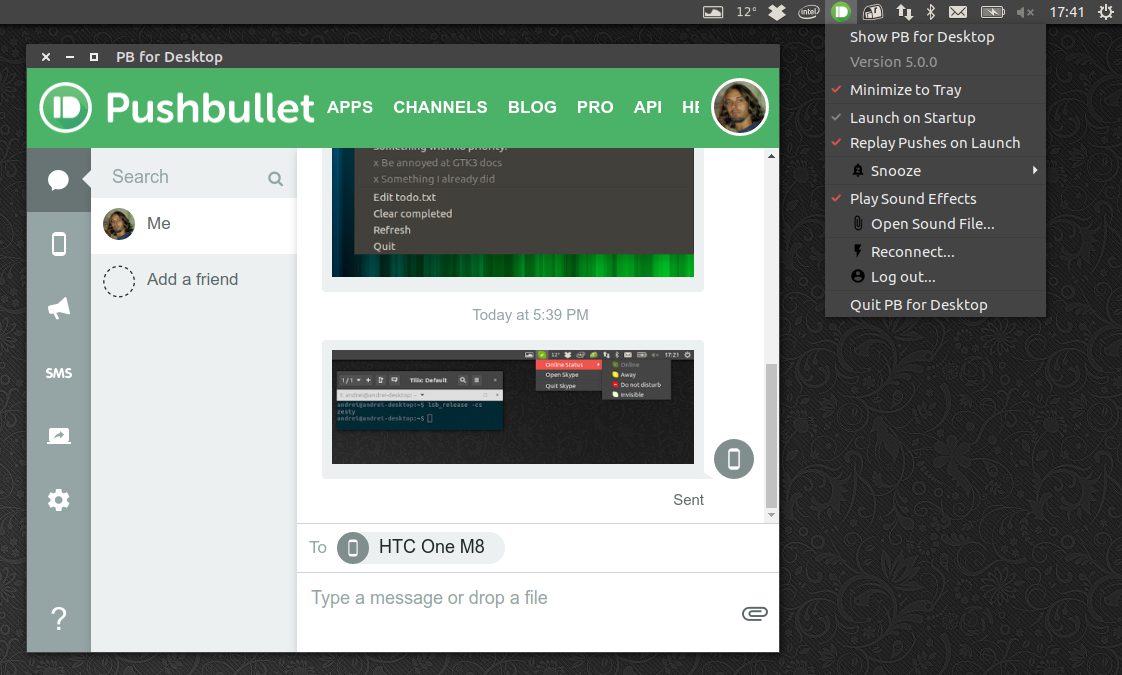1122x675 pixels.
Task: Click the Pushbullet tray indicator icon
Action: [x=841, y=11]
